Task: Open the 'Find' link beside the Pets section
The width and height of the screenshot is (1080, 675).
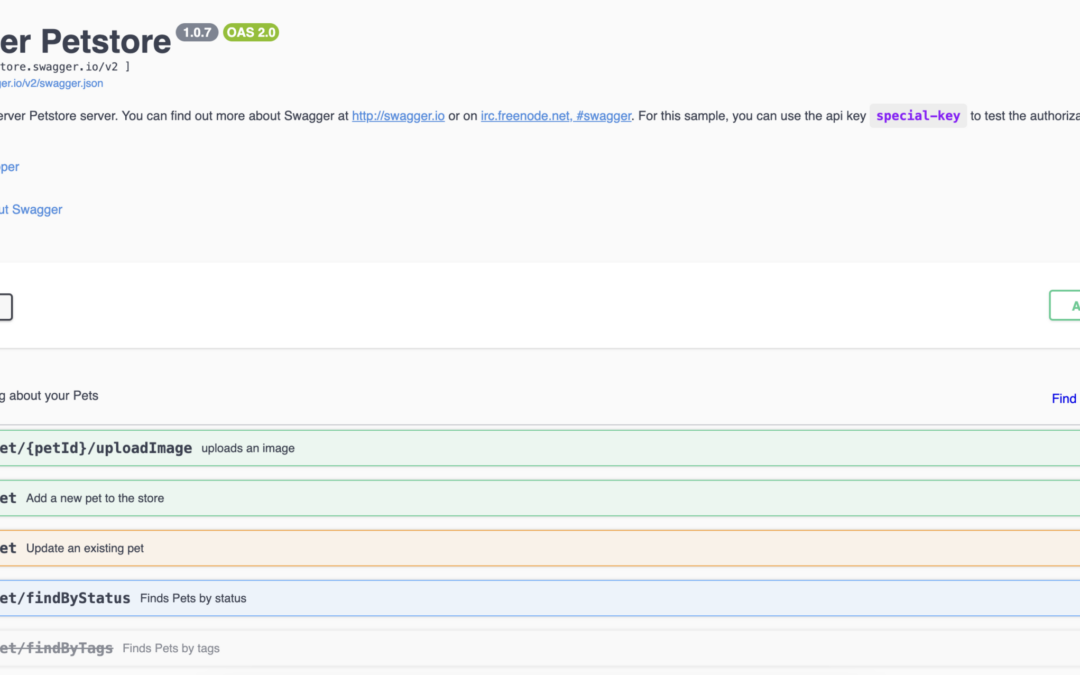Action: pos(1064,398)
